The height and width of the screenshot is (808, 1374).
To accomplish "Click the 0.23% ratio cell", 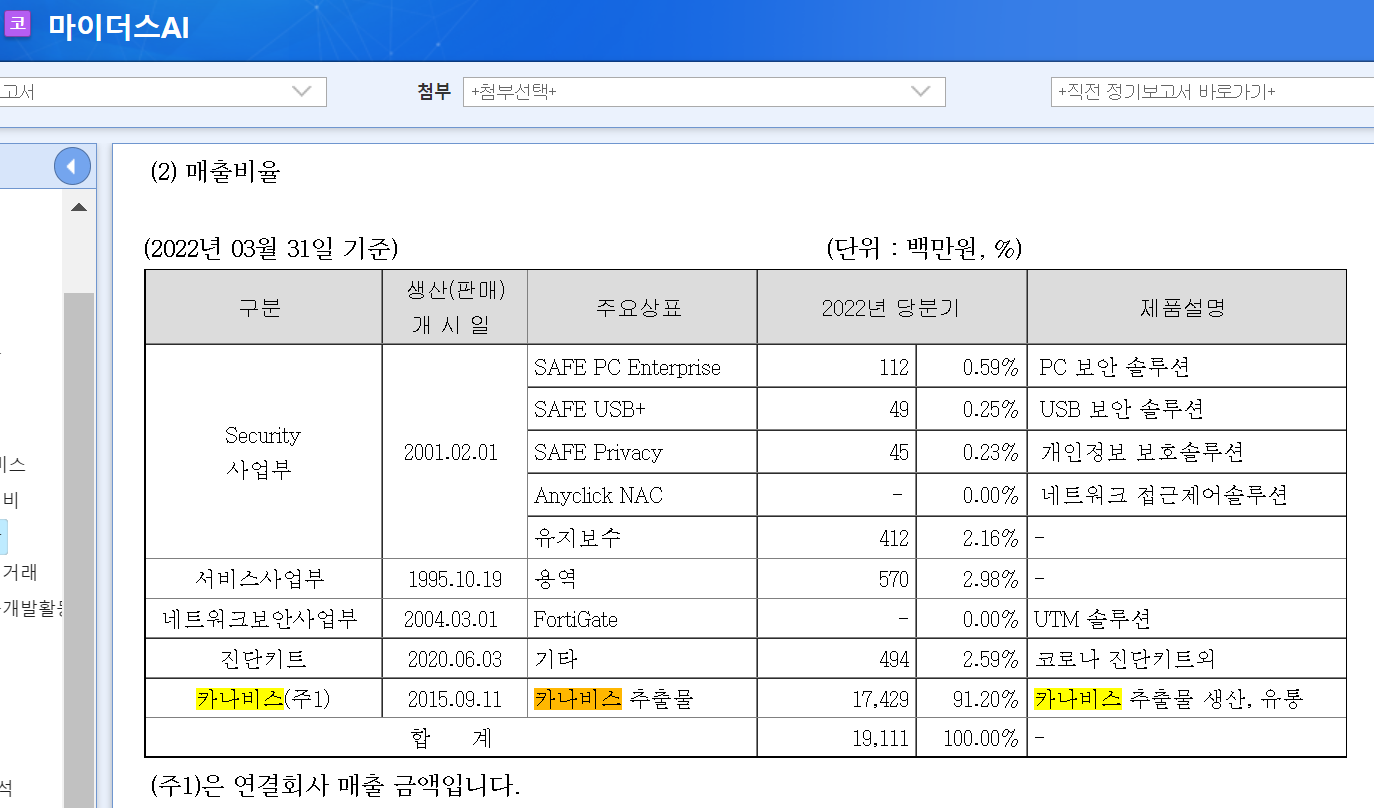I will coord(971,452).
